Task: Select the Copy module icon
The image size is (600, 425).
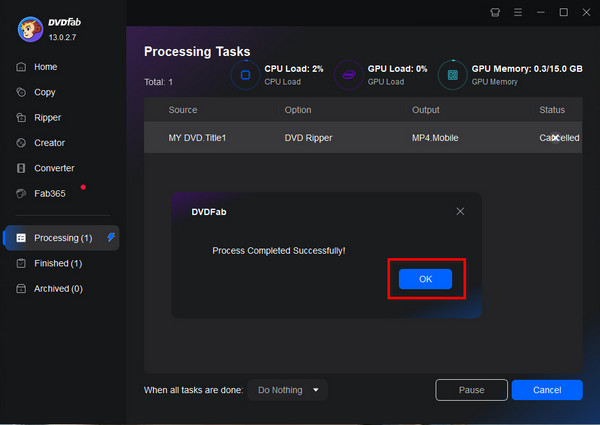Action: pos(21,92)
